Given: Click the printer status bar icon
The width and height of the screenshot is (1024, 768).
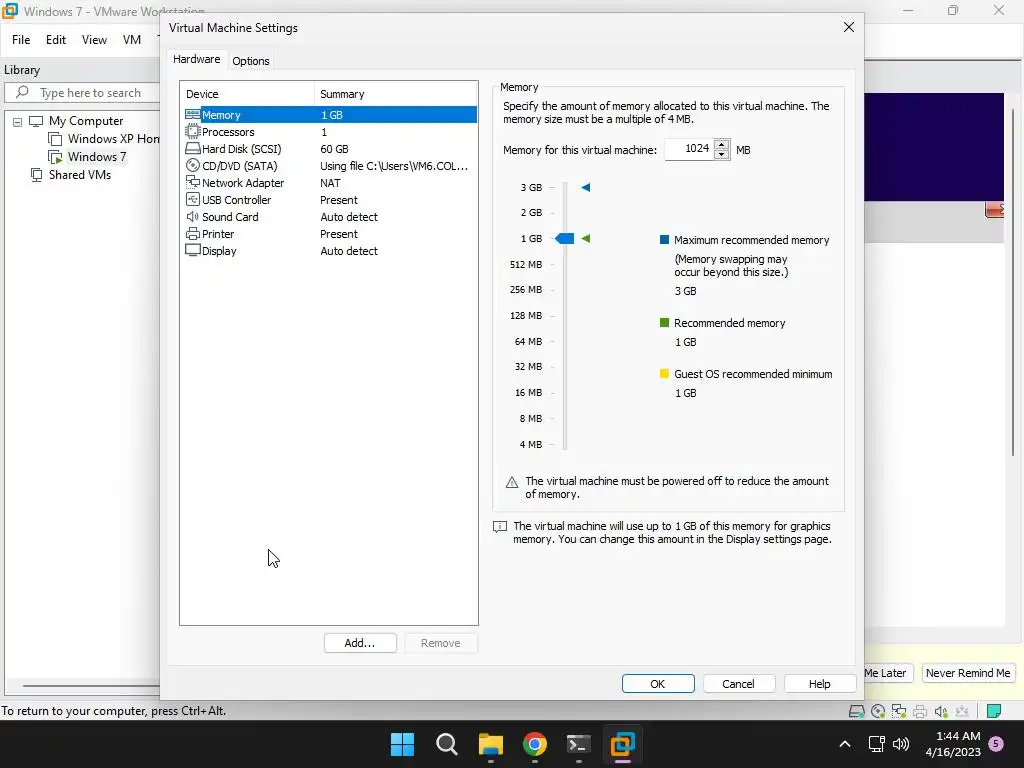Looking at the screenshot, I should [x=920, y=711].
